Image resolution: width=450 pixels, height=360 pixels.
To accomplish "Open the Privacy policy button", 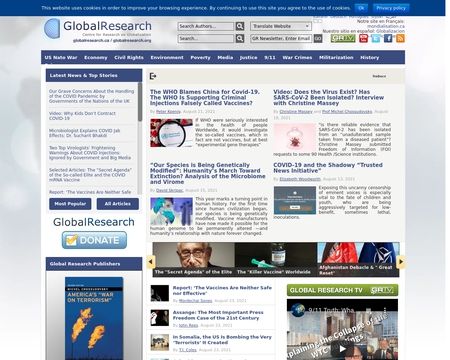I will point(391,8).
